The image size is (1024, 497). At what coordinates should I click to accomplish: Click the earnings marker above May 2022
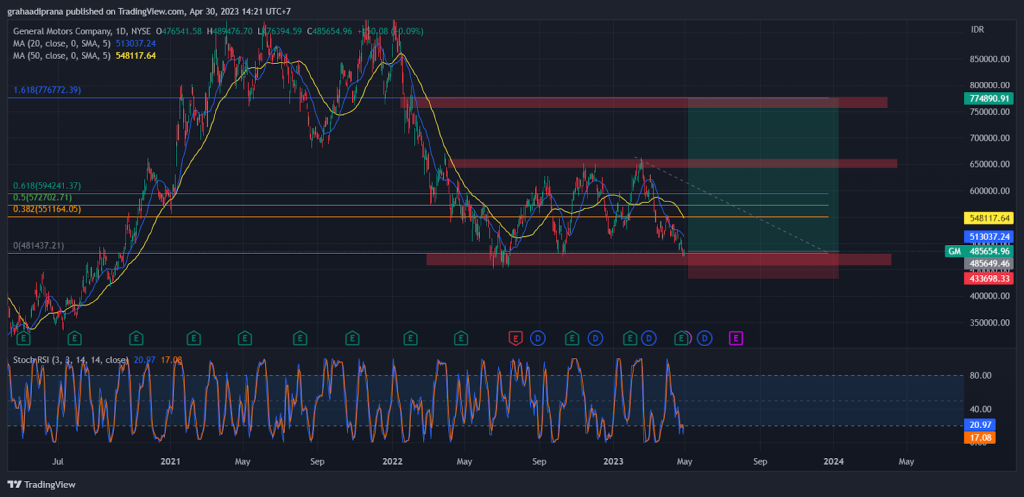click(x=461, y=338)
